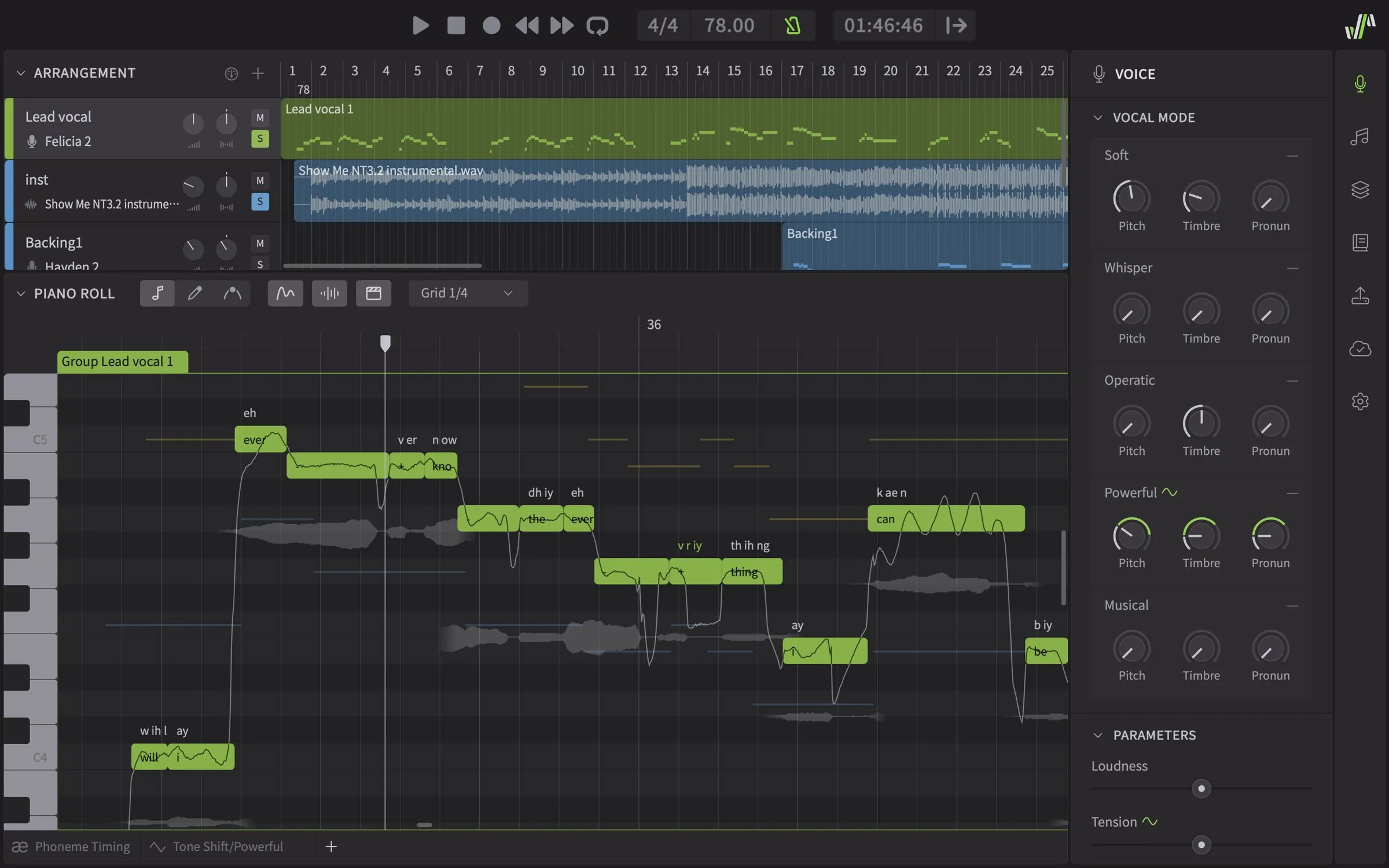Image resolution: width=1389 pixels, height=868 pixels.
Task: Toggle waveform display icon
Action: click(329, 293)
